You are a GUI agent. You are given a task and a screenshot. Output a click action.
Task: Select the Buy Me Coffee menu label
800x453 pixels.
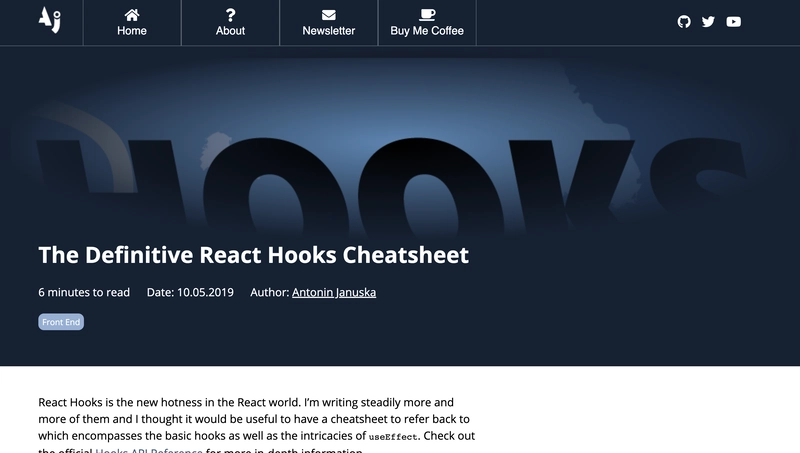pyautogui.click(x=427, y=31)
